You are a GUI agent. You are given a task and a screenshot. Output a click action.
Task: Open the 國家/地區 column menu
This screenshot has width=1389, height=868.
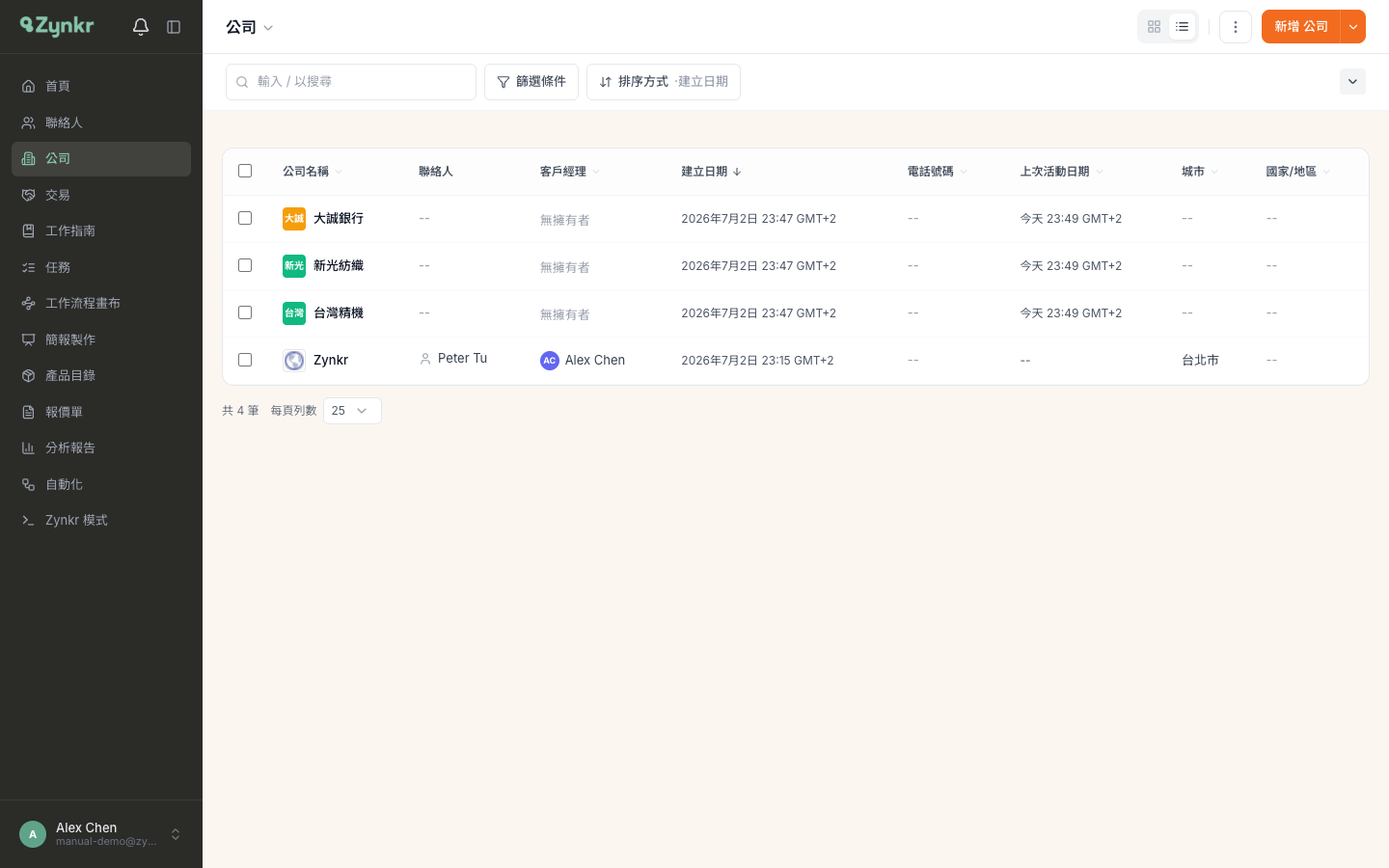point(1326,173)
